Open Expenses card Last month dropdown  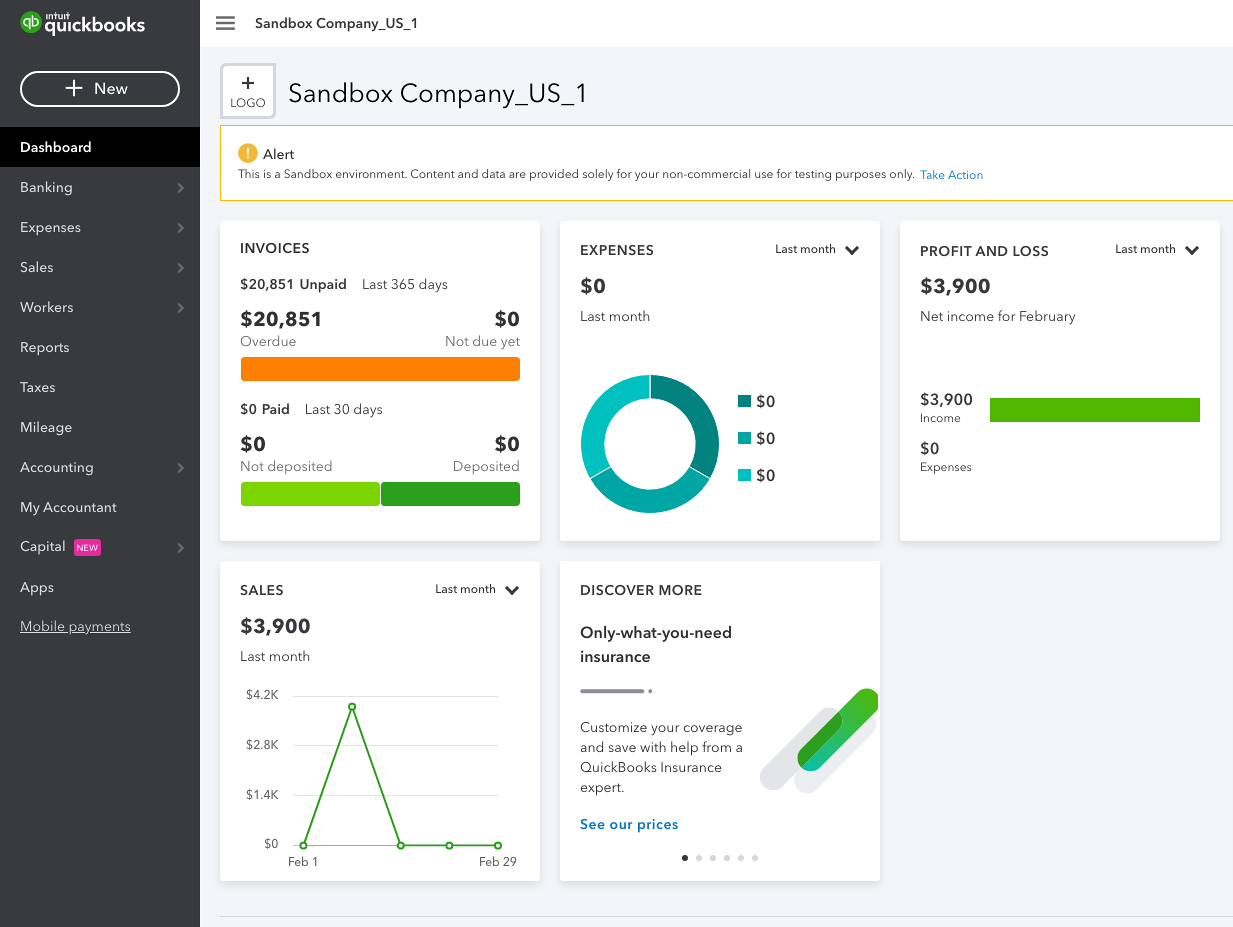click(817, 250)
